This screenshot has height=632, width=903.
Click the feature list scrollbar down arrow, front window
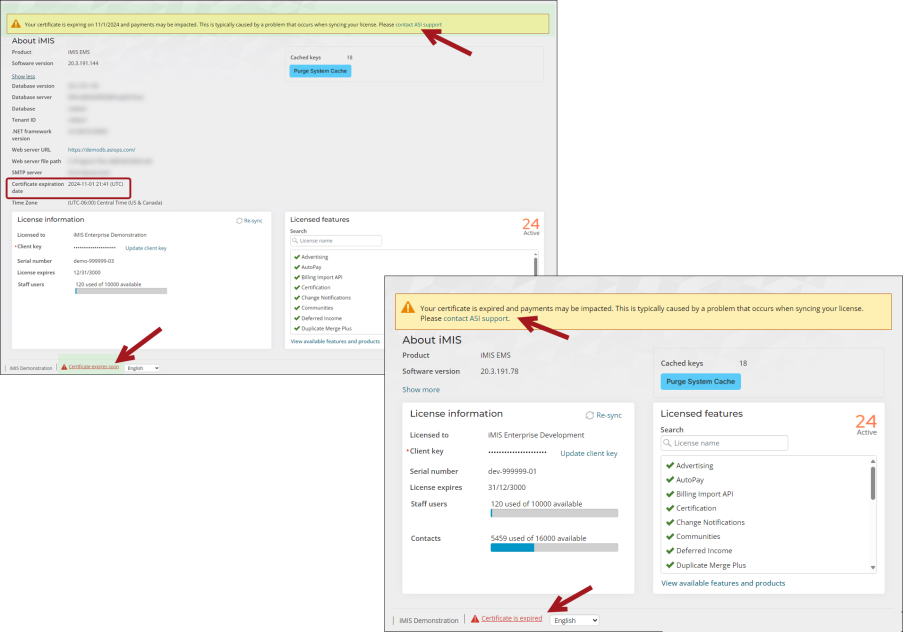point(872,567)
